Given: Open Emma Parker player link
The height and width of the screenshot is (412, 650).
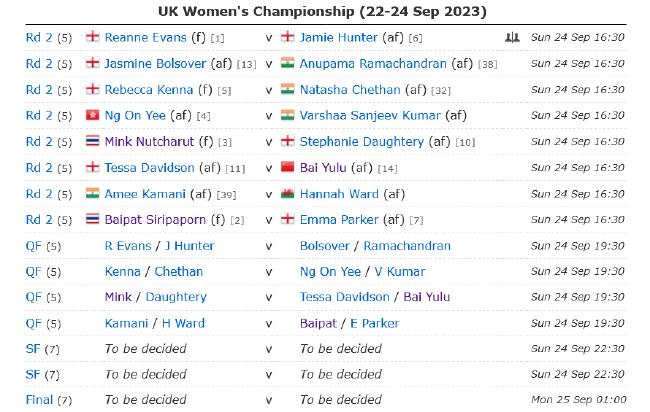Looking at the screenshot, I should (339, 220).
